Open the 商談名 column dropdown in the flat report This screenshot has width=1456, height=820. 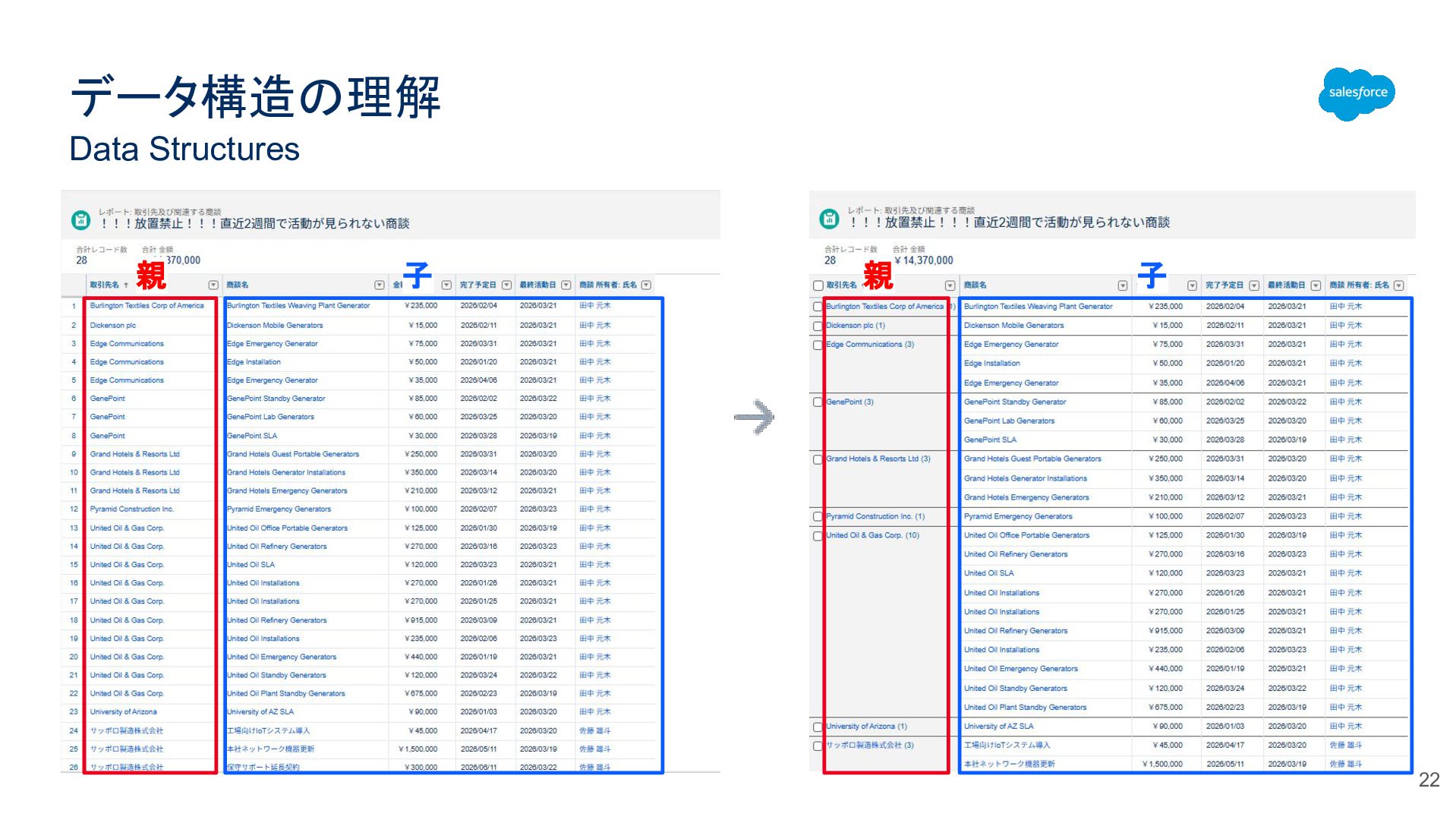click(x=380, y=285)
